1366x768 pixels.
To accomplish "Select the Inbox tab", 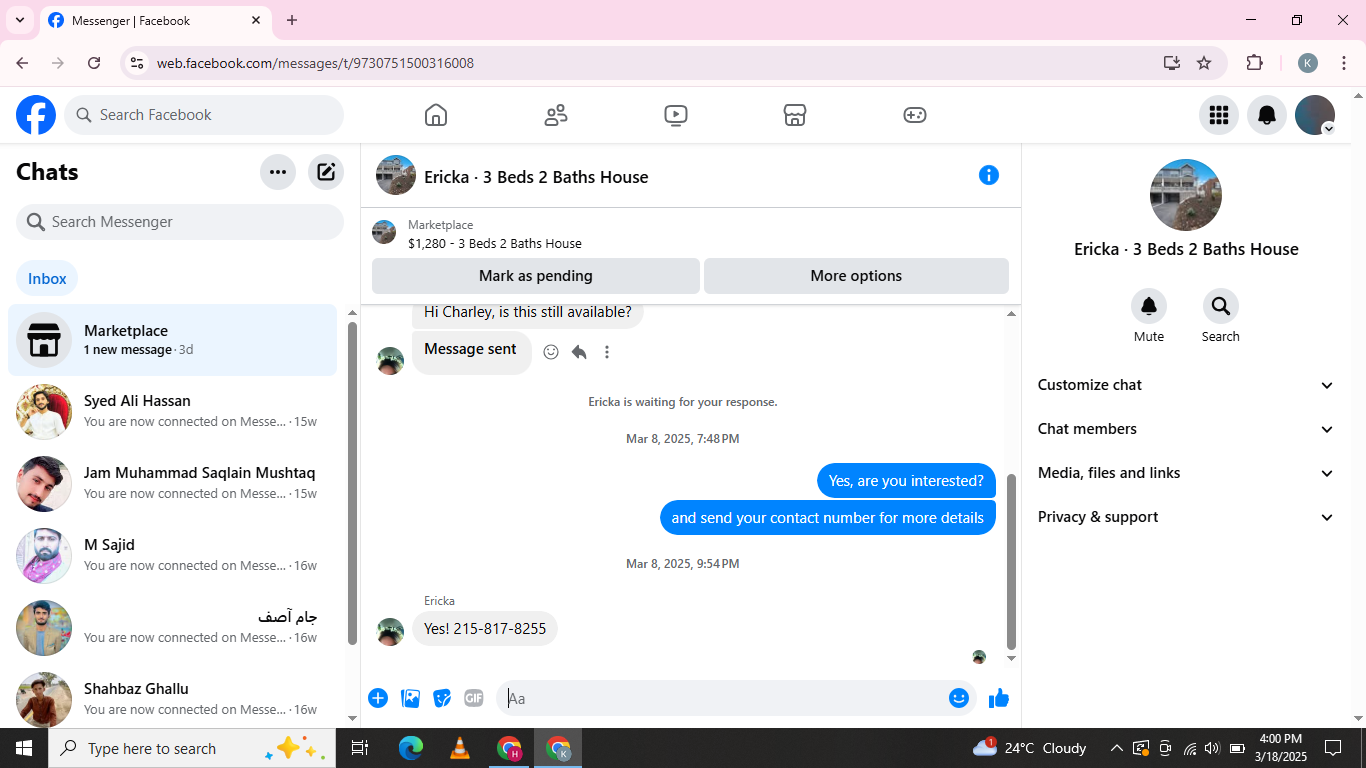I will 47,279.
